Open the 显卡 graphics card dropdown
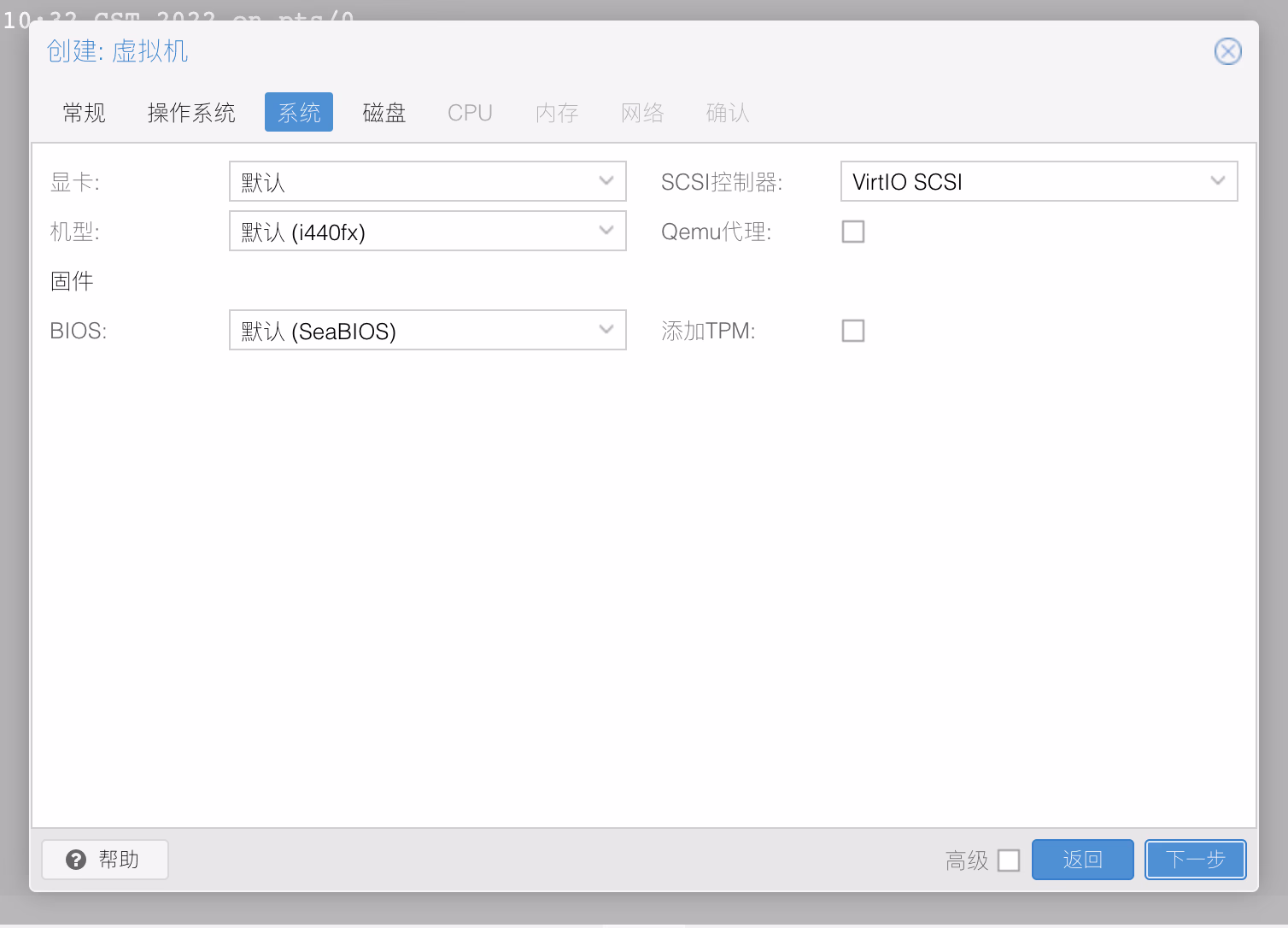This screenshot has height=928, width=1288. (x=606, y=181)
